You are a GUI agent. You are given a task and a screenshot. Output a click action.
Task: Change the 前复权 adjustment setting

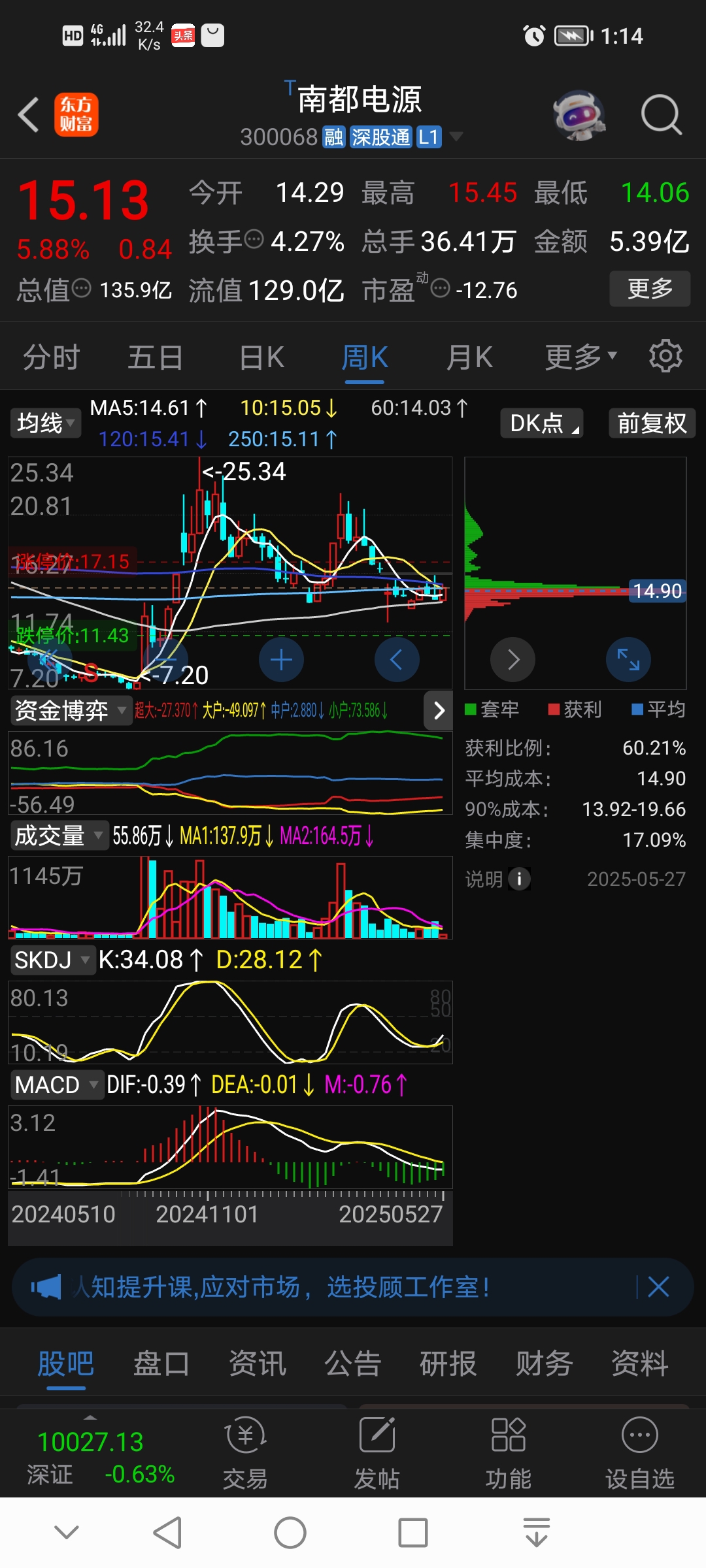[x=652, y=423]
